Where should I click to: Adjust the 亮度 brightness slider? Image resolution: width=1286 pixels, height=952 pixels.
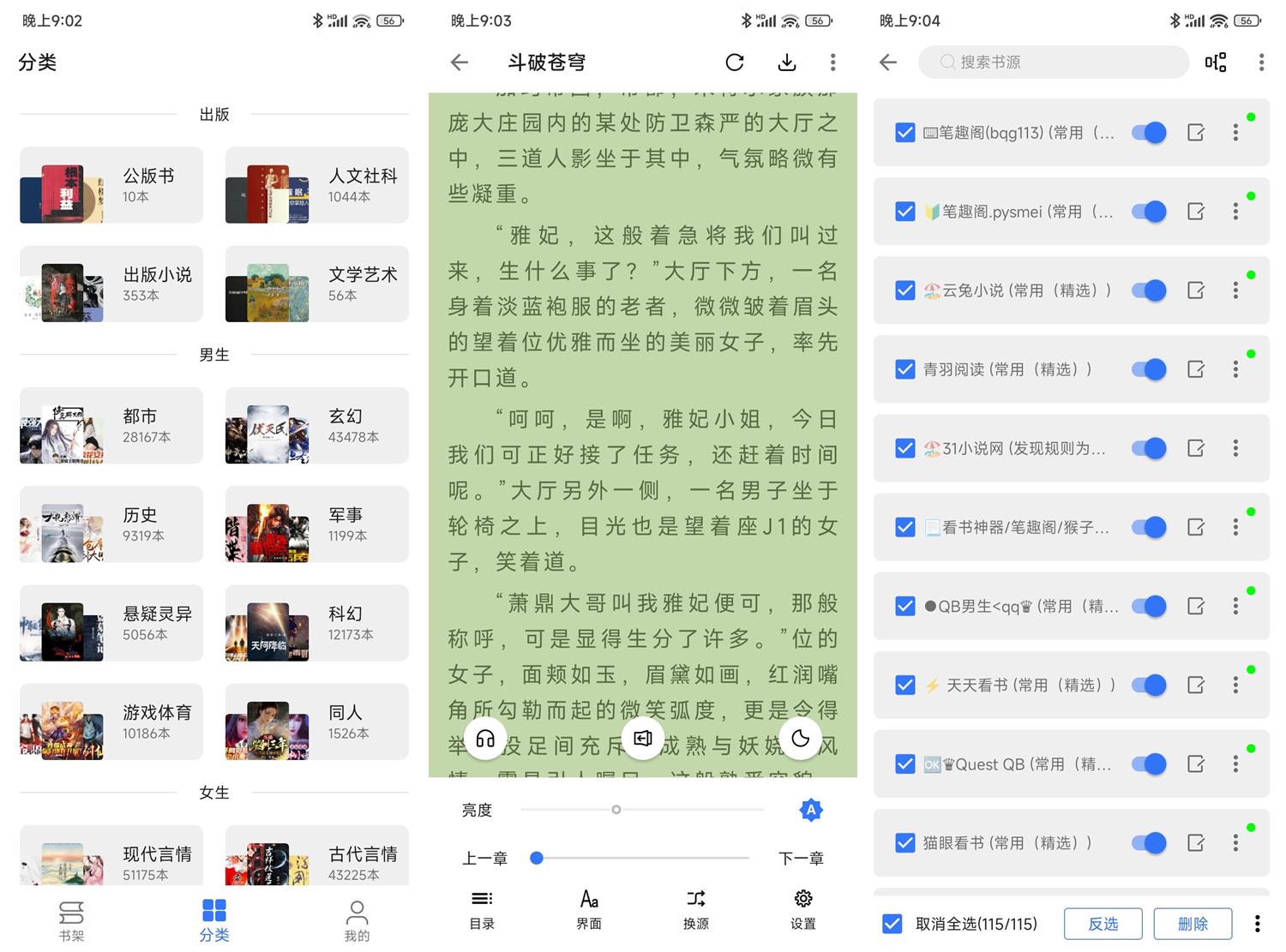(616, 809)
